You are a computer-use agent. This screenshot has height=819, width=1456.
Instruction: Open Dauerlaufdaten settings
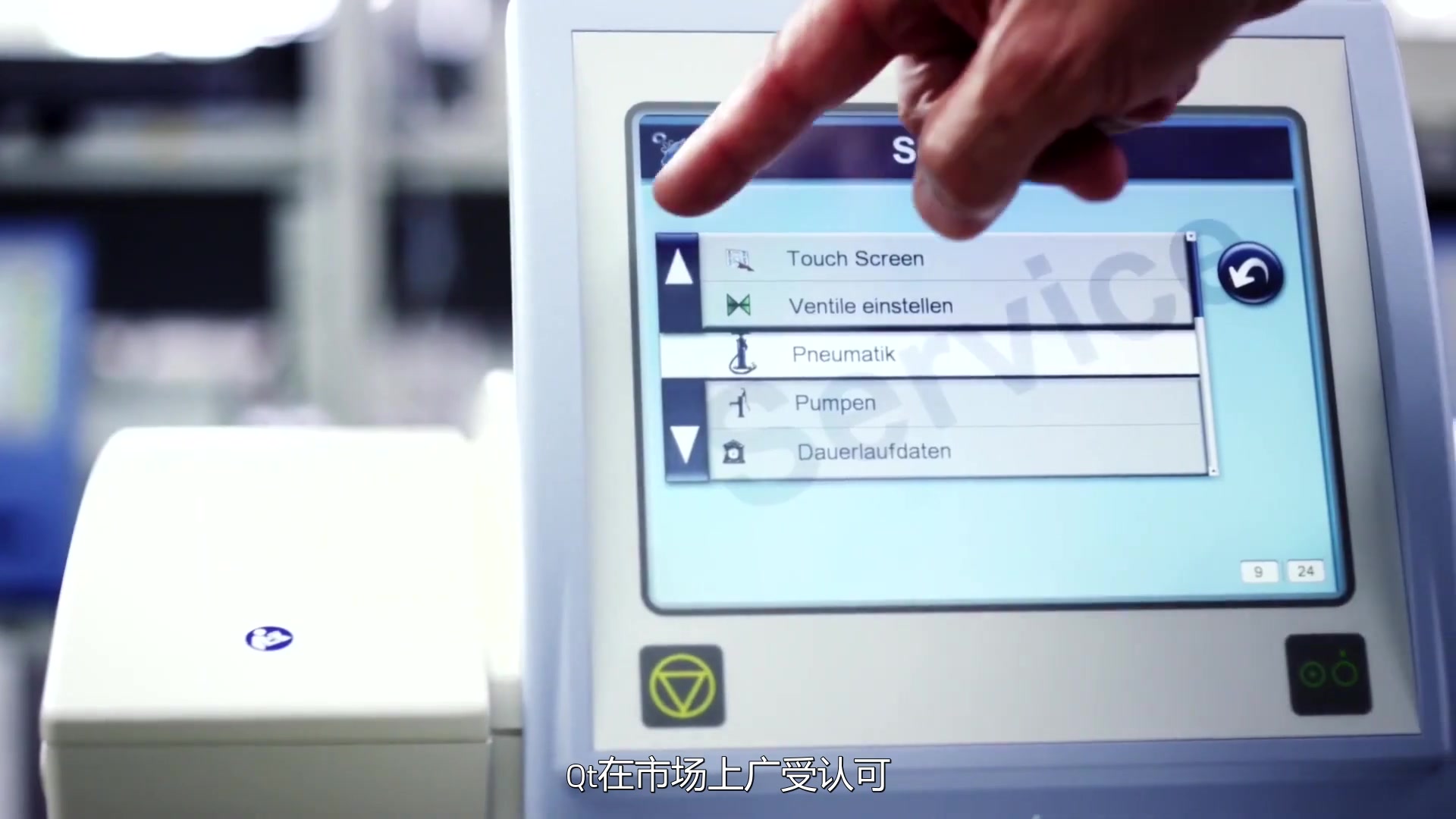[873, 451]
